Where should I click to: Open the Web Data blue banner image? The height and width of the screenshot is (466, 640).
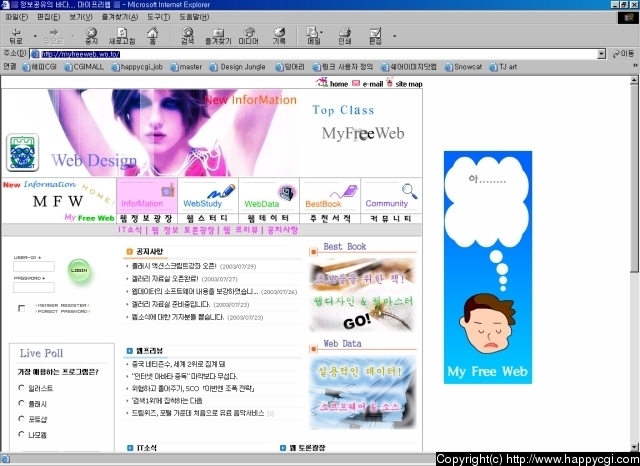point(362,392)
